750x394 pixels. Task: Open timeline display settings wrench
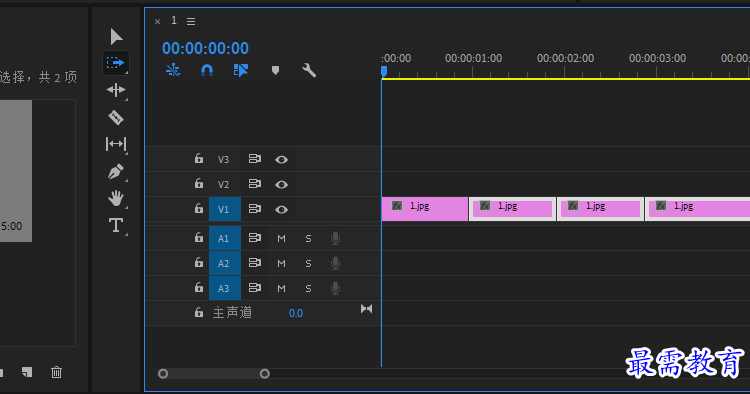(309, 71)
